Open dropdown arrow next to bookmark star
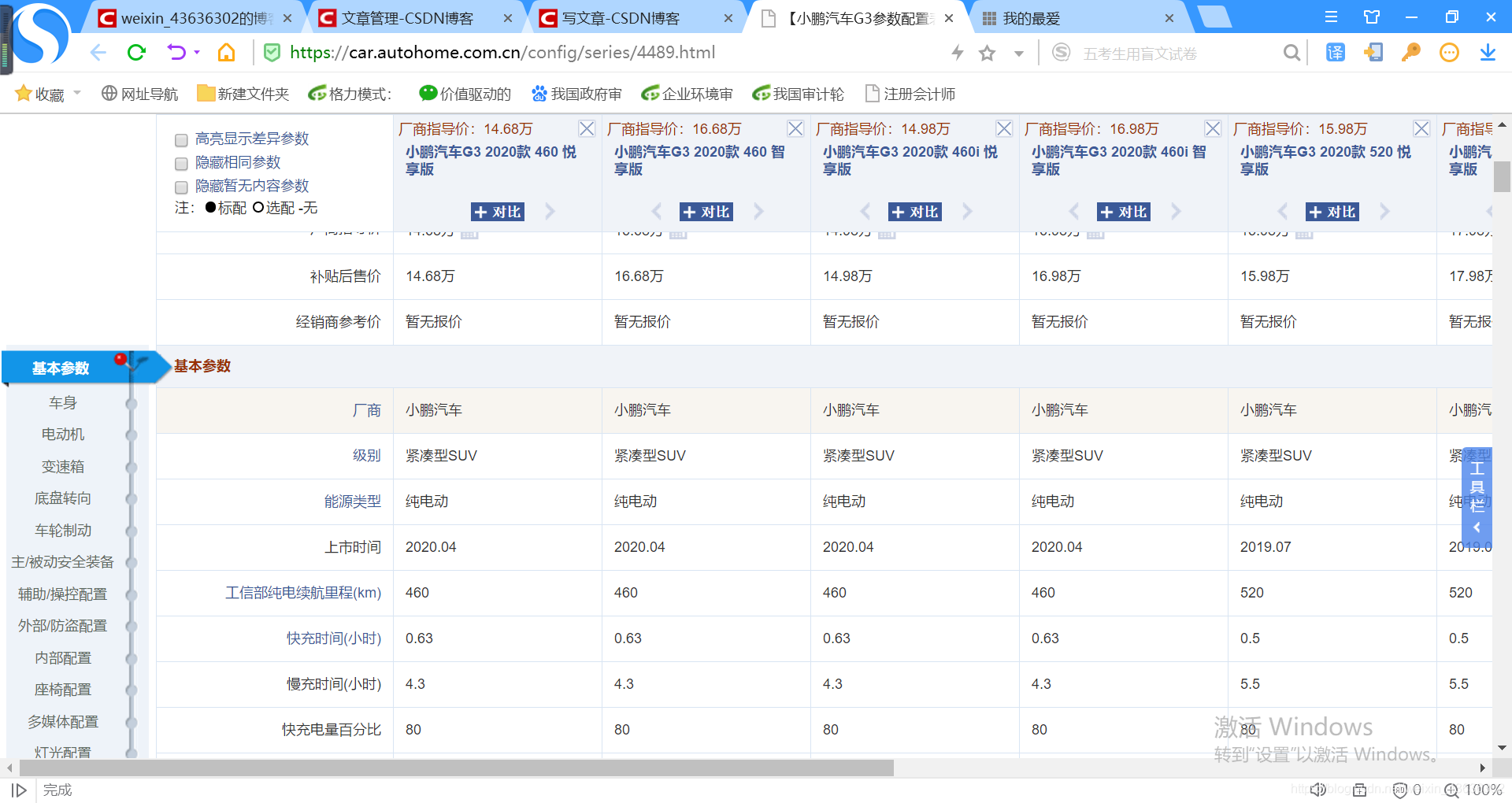Viewport: 1512px width, 803px height. 1019,54
